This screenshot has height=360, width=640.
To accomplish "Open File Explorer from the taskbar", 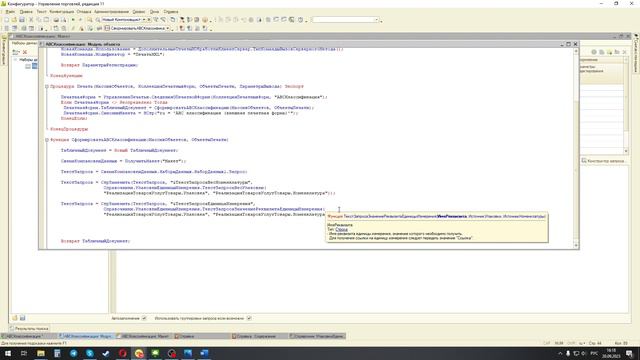I will coord(41,353).
